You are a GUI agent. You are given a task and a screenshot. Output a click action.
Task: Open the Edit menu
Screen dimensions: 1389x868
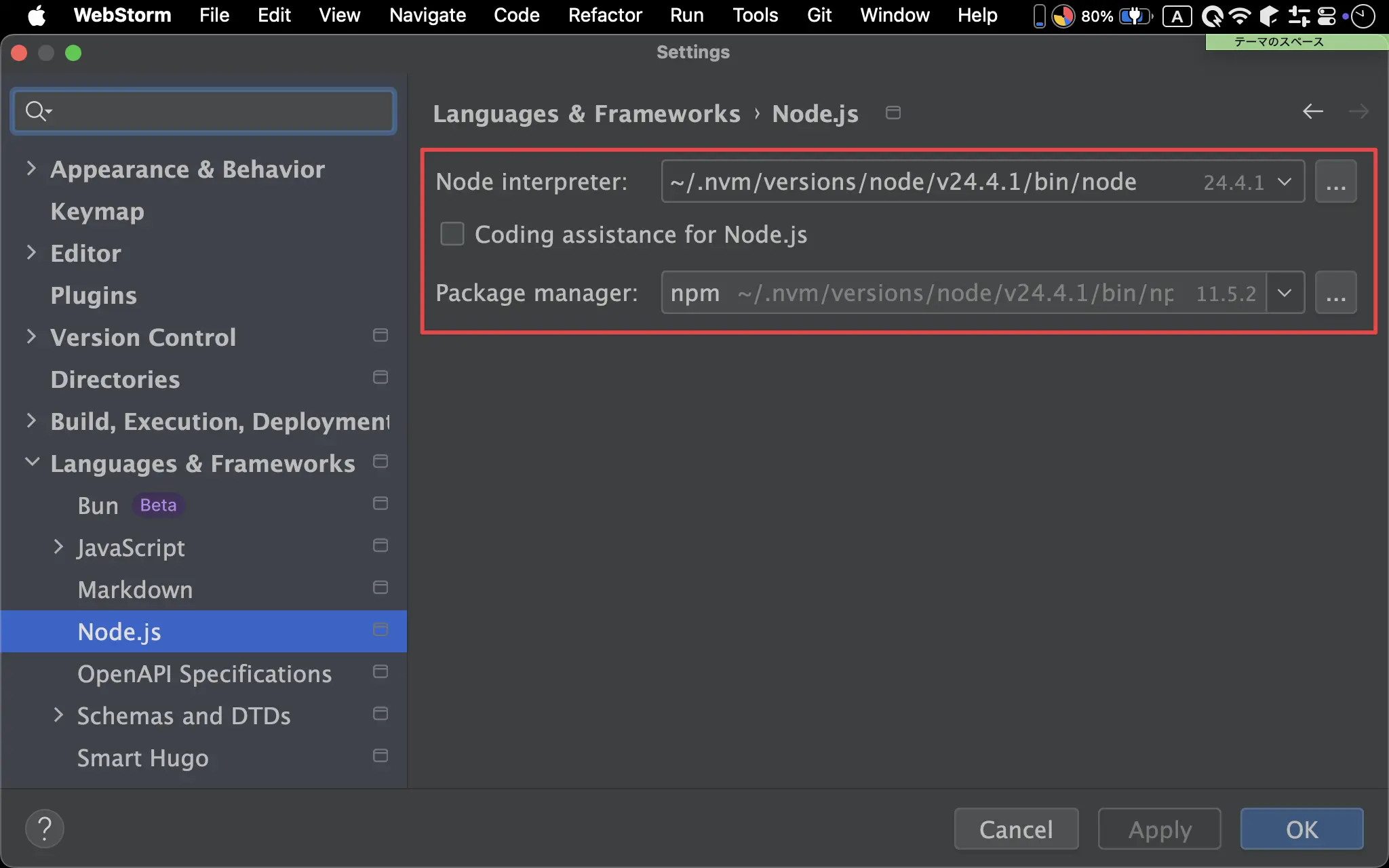274,16
